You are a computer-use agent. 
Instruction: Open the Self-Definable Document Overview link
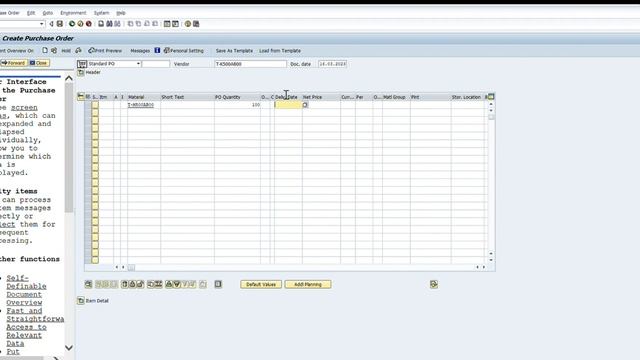[26, 290]
